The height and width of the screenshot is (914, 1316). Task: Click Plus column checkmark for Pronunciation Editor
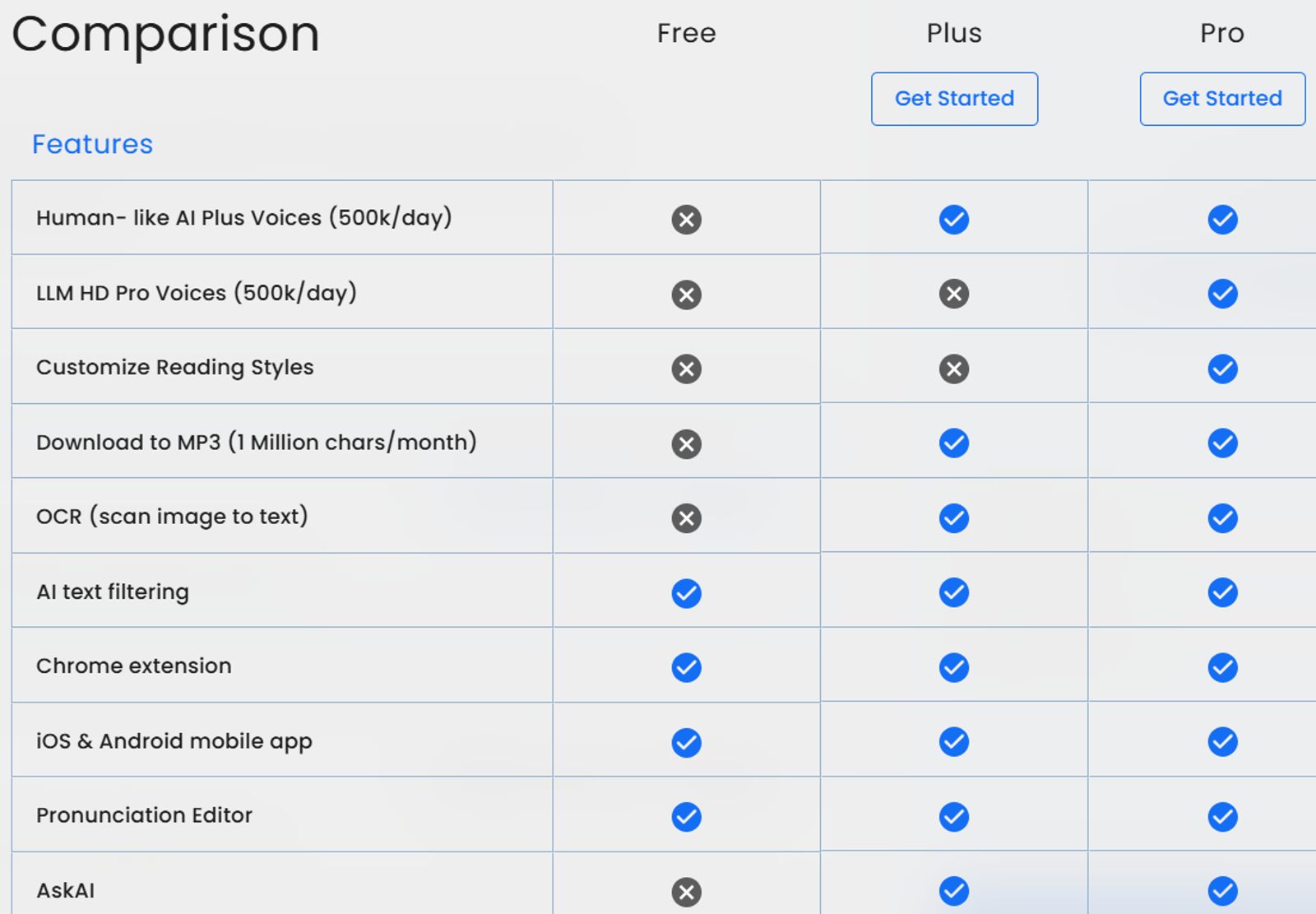coord(954,817)
